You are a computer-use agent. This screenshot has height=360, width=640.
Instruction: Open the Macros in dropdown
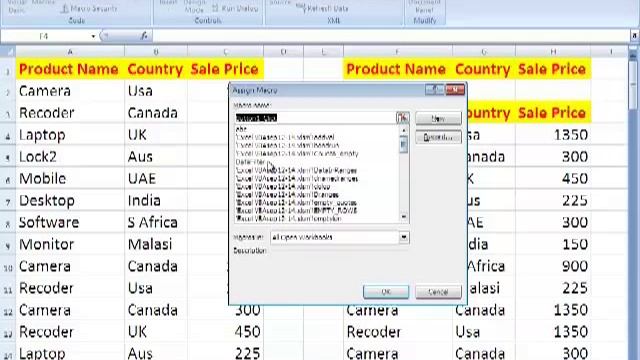tap(404, 237)
